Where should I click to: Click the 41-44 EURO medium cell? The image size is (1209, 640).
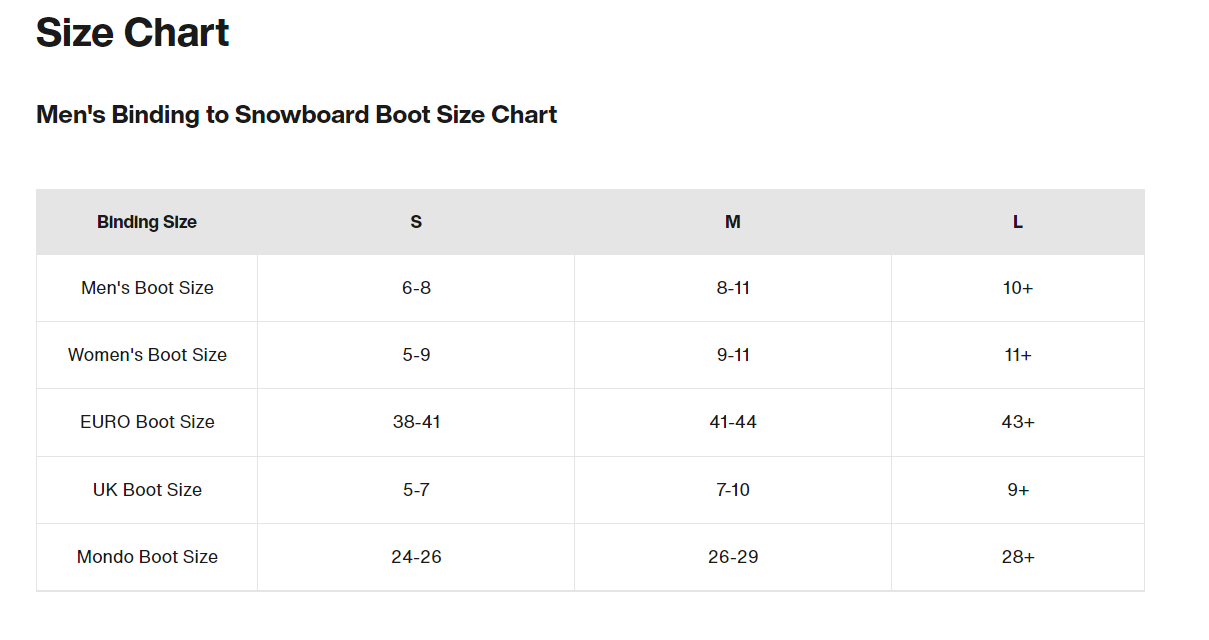point(733,422)
